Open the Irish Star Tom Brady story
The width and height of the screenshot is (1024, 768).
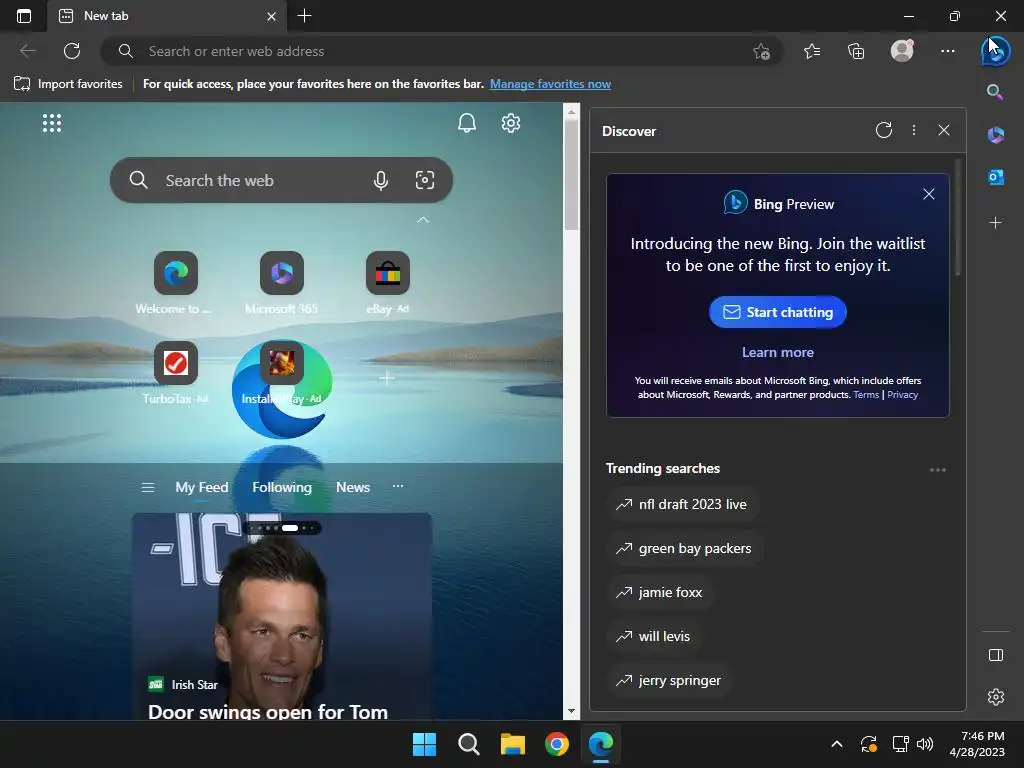point(281,616)
